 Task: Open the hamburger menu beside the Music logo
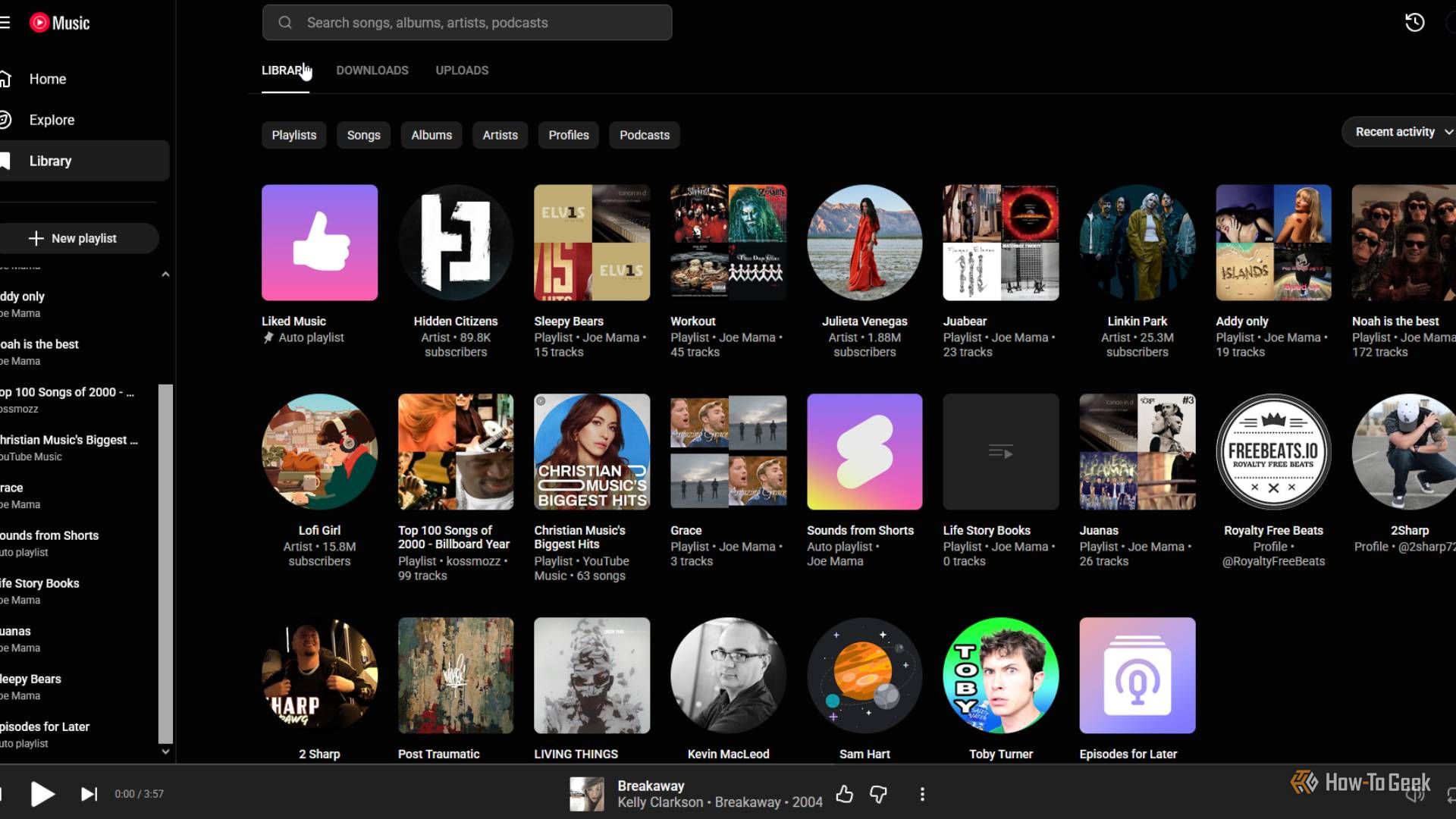point(5,23)
